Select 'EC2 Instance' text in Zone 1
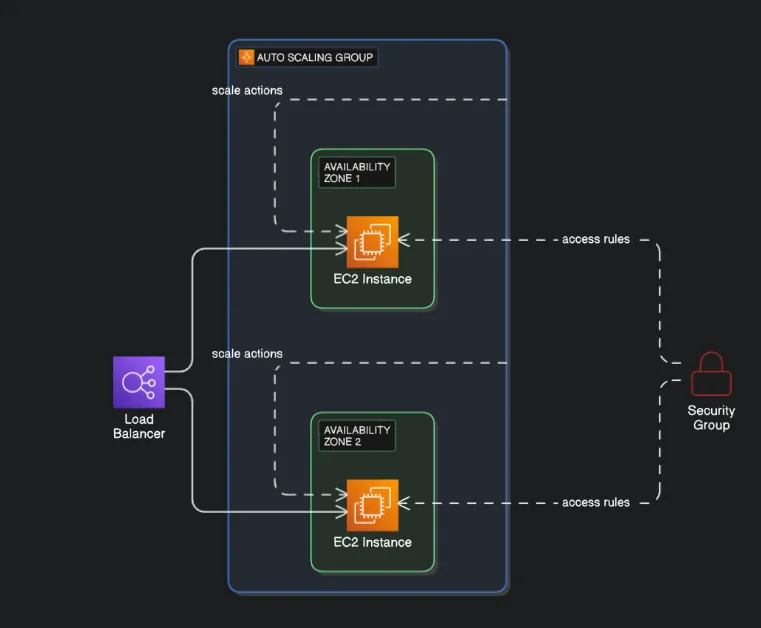The image size is (761, 628). click(x=373, y=279)
